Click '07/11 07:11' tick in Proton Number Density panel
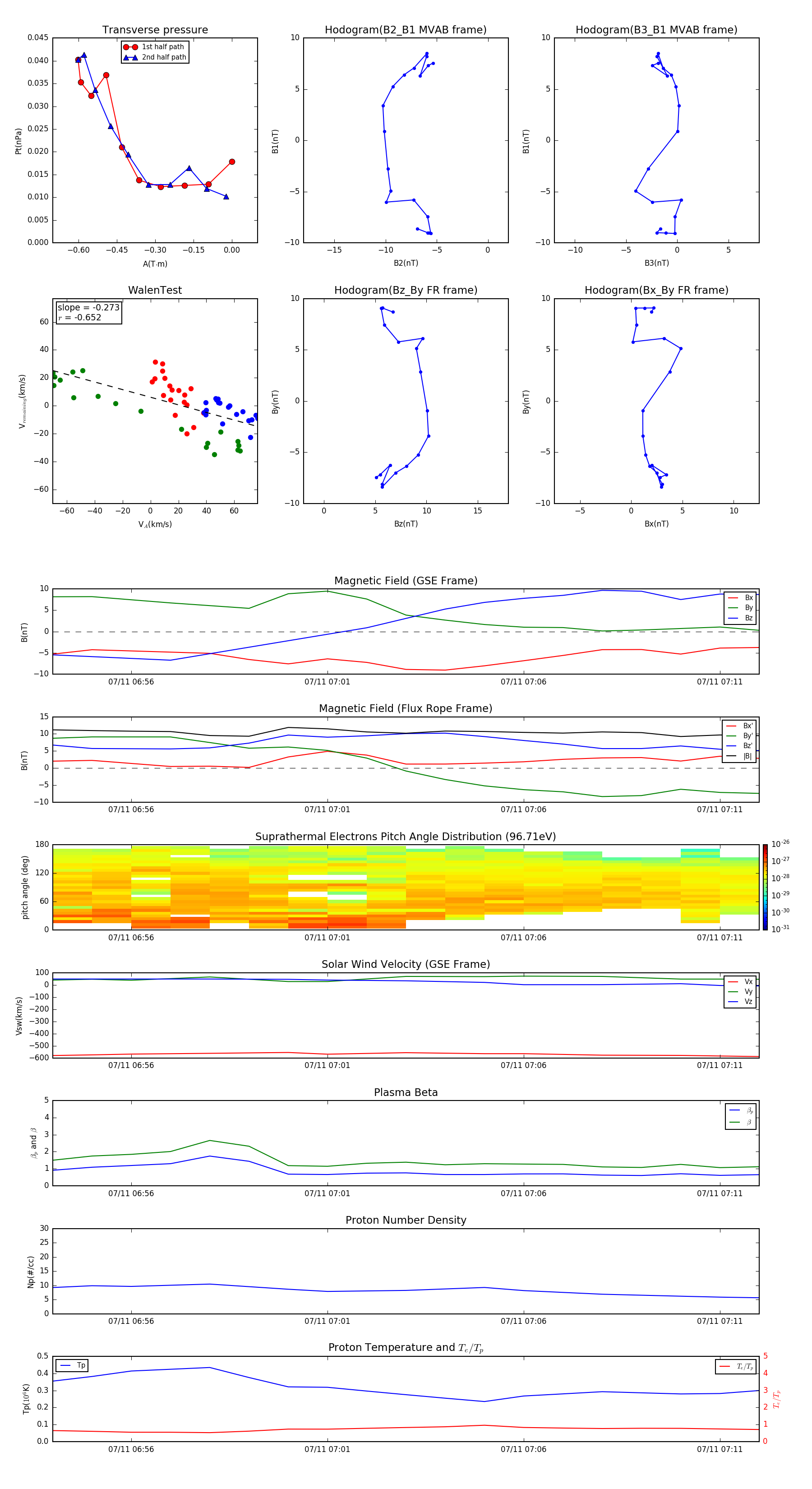Viewport: 812px width, 1489px height. pos(720,1321)
